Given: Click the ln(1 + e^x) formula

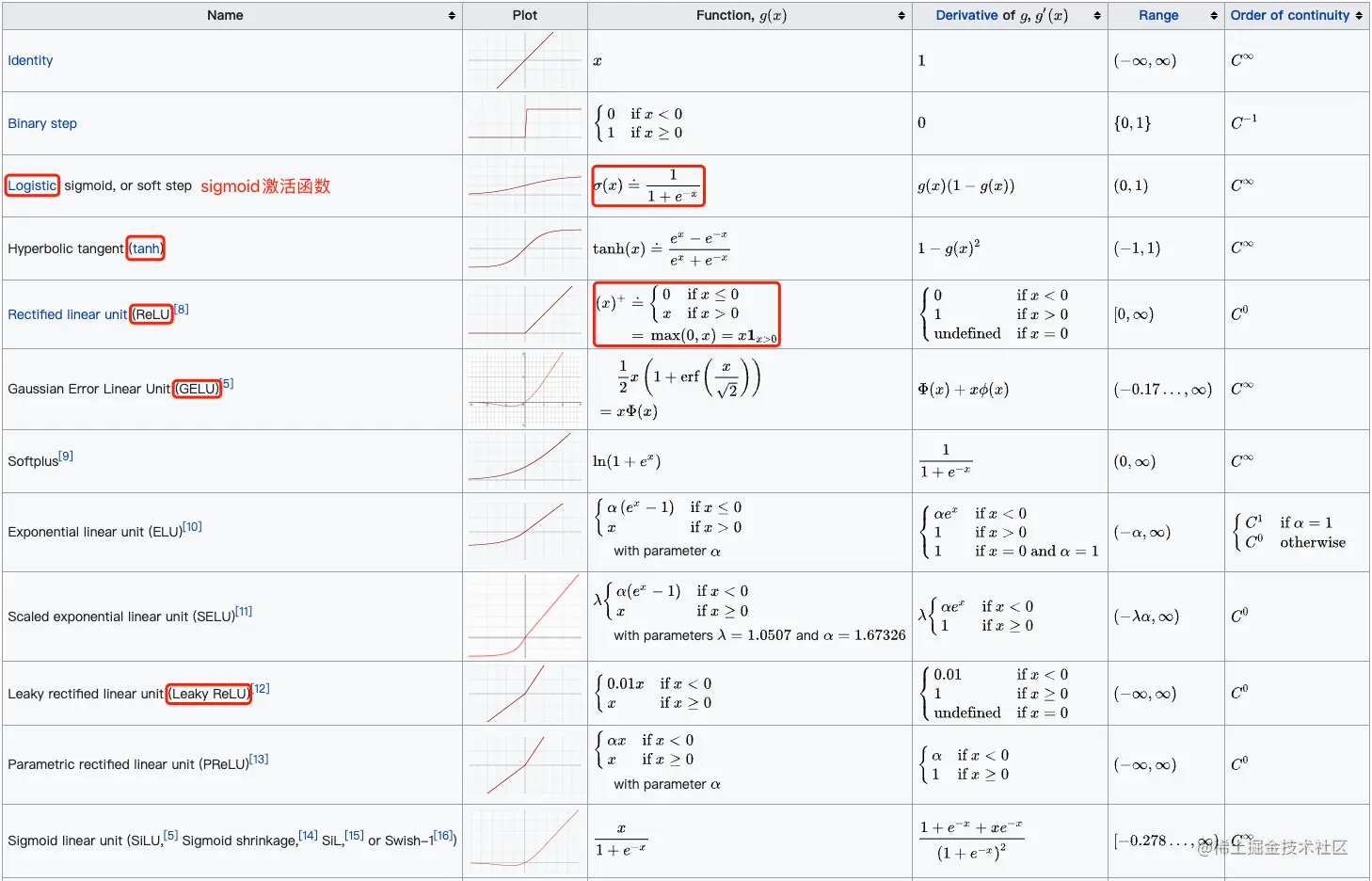Looking at the screenshot, I should tap(627, 461).
